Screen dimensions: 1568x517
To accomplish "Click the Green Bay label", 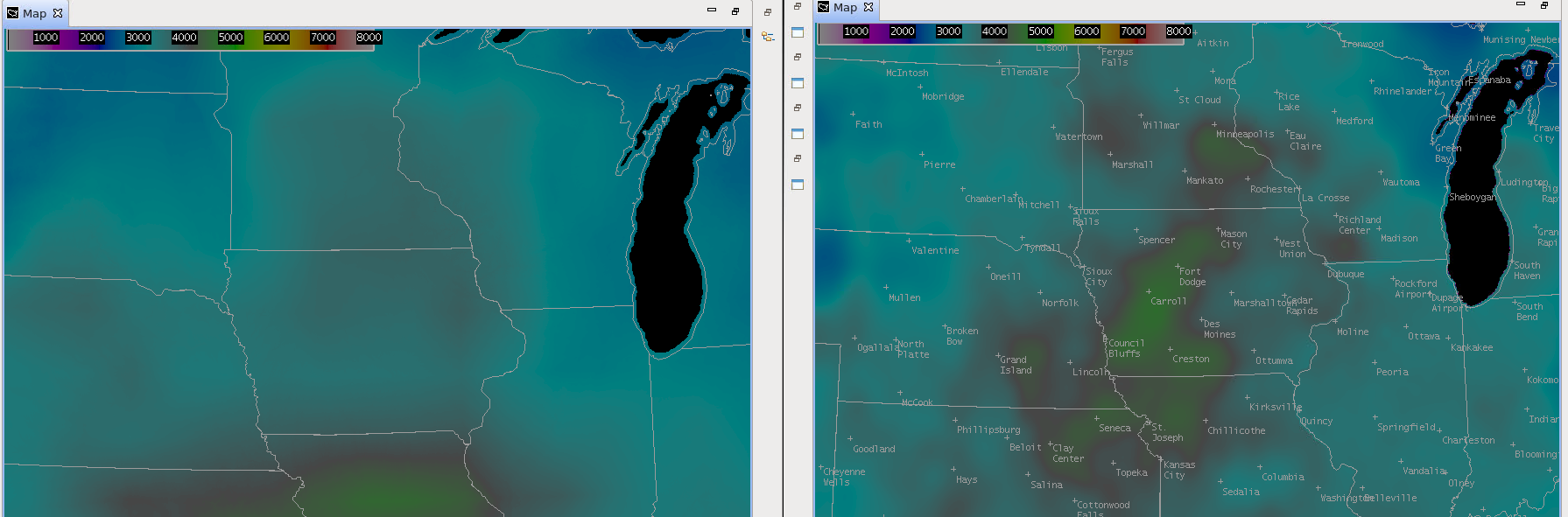I will (x=1448, y=153).
